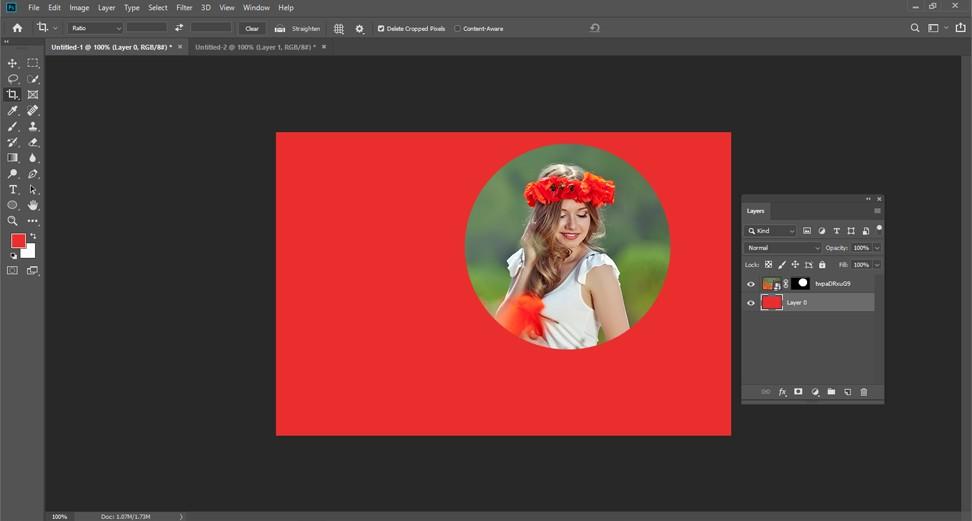
Task: Select the Rectangular Marquee tool
Action: click(33, 63)
